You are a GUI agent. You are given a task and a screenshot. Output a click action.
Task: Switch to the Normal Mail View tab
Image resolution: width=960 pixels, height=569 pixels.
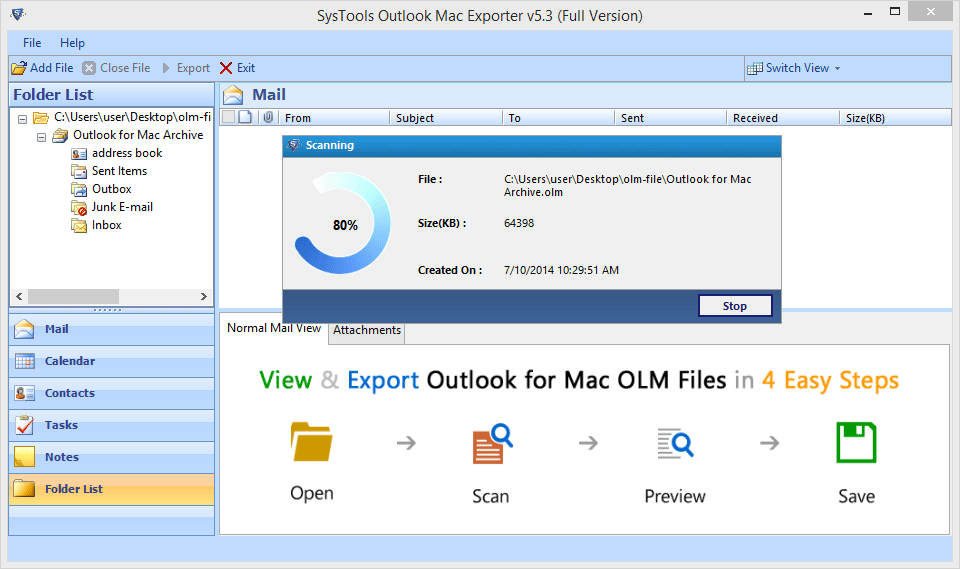274,328
